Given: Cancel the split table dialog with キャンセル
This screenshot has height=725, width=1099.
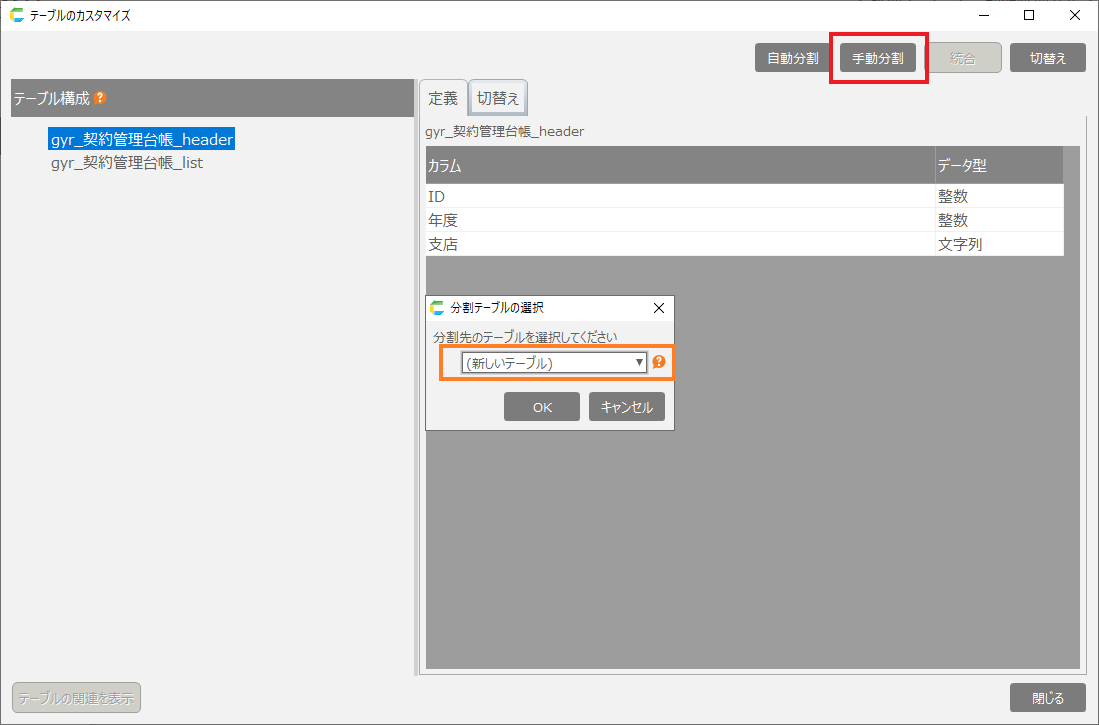Looking at the screenshot, I should pos(627,407).
